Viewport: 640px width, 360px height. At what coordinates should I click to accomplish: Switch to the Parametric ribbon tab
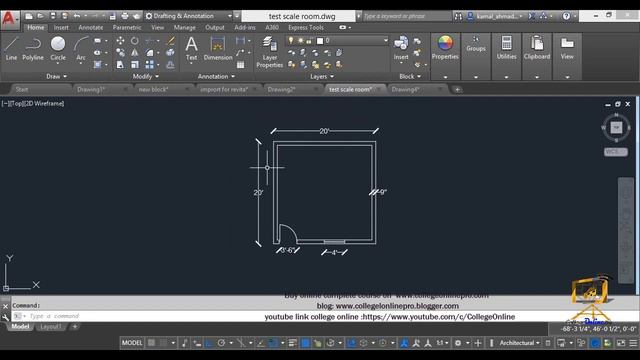127,27
